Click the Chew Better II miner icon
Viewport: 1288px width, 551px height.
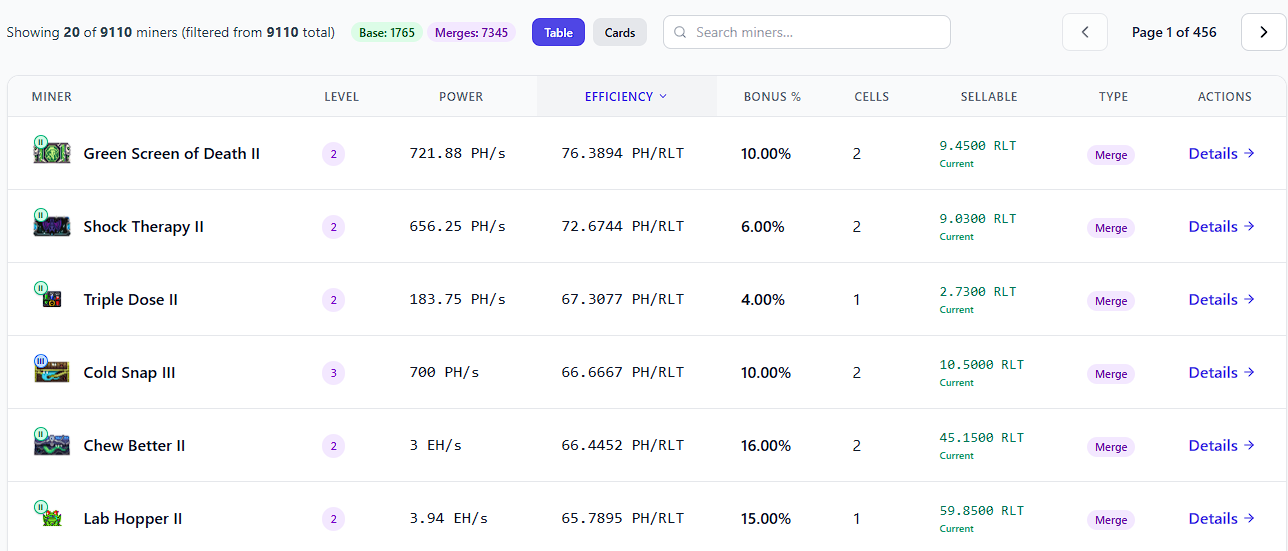click(x=51, y=443)
